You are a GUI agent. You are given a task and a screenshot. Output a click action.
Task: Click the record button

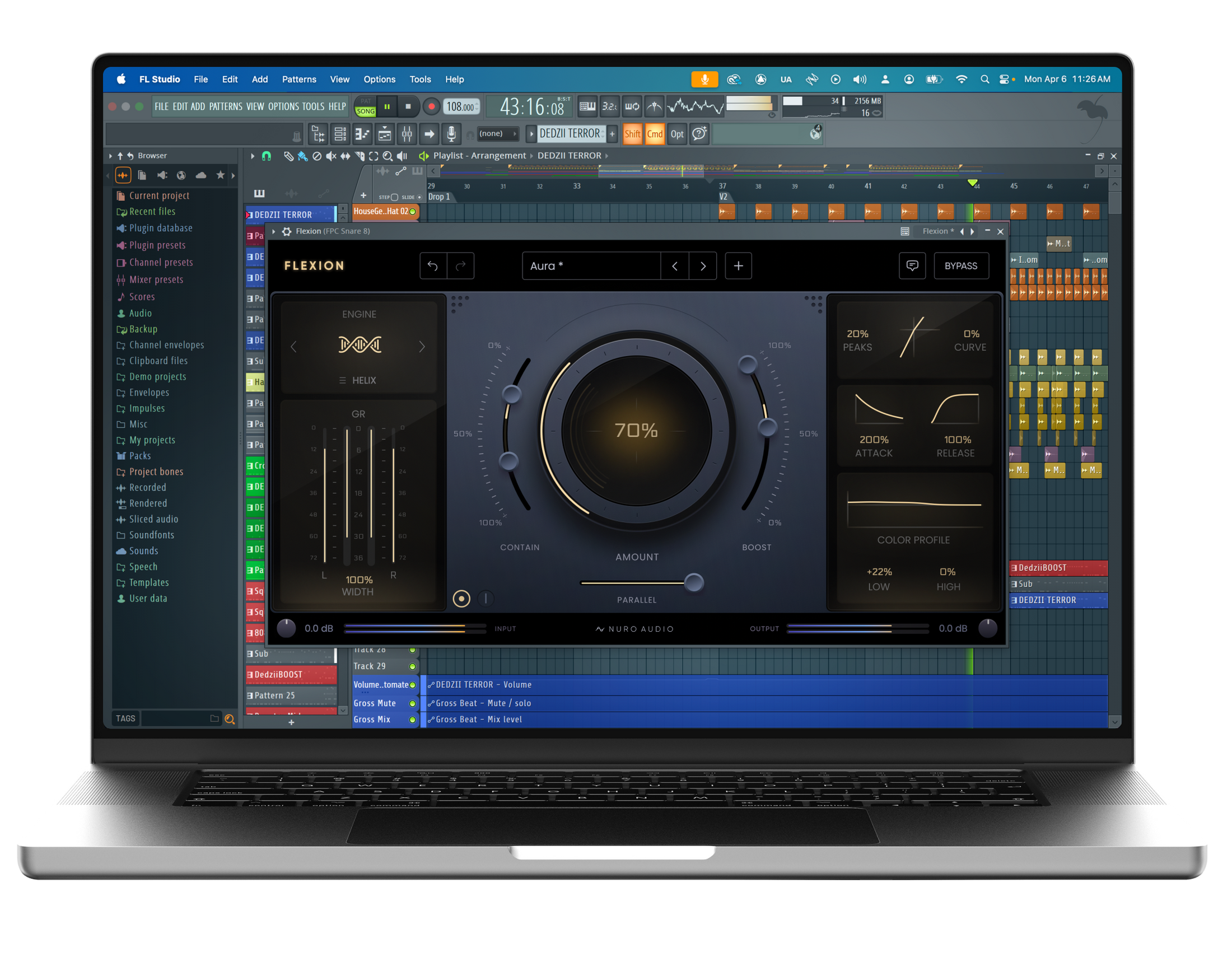tap(432, 106)
